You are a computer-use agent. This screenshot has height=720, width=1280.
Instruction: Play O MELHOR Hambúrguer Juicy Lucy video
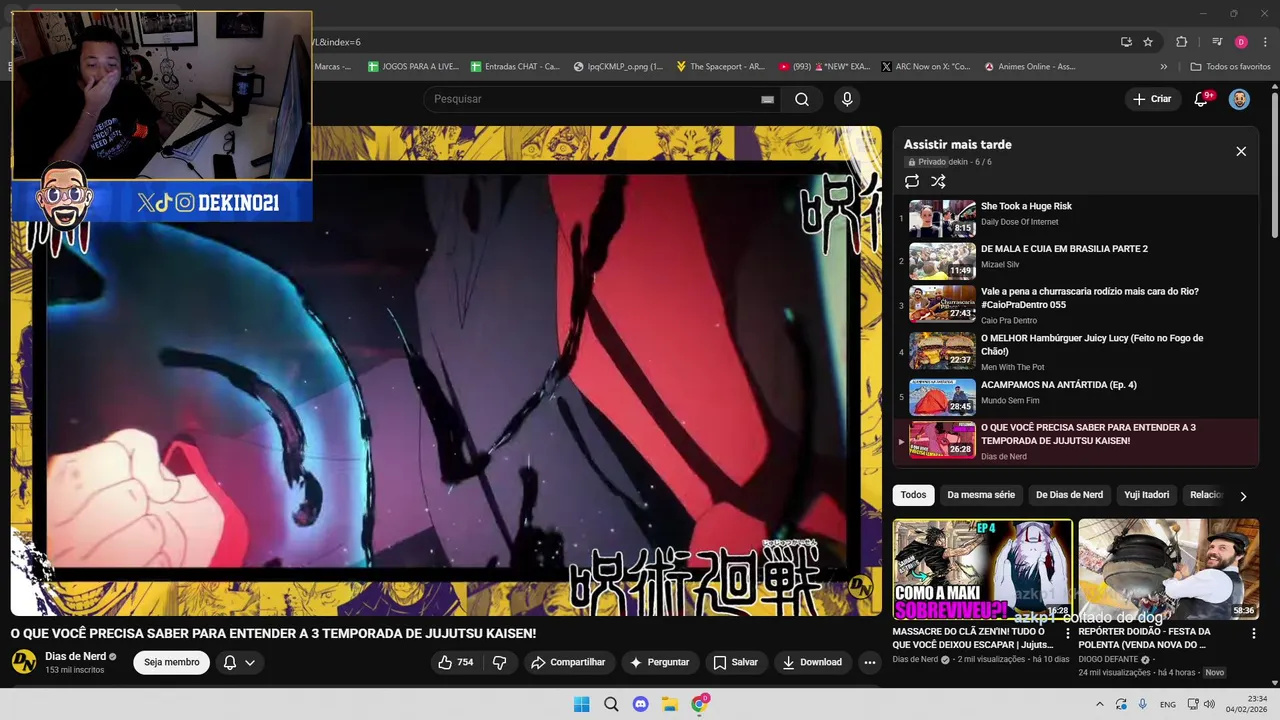click(1075, 351)
